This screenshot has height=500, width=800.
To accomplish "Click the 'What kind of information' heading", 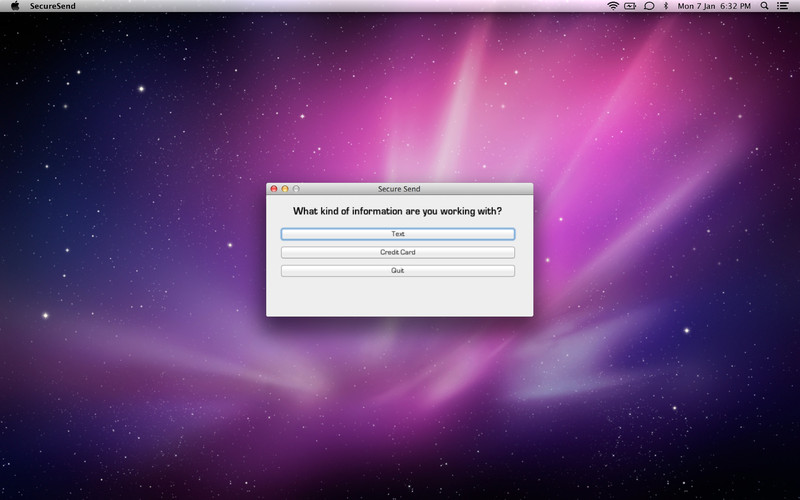I will (397, 211).
